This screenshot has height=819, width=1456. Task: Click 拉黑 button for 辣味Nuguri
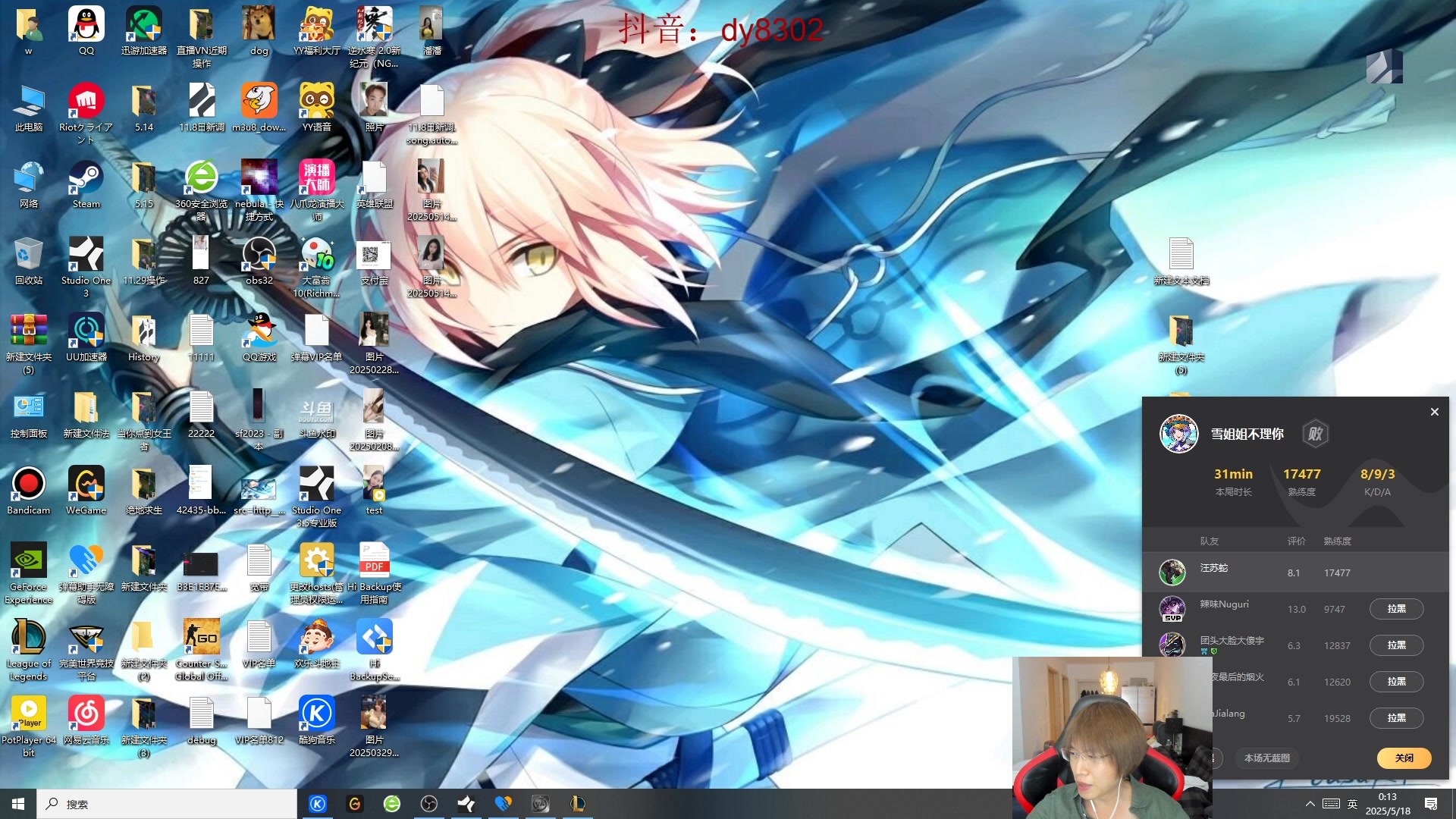[1396, 609]
